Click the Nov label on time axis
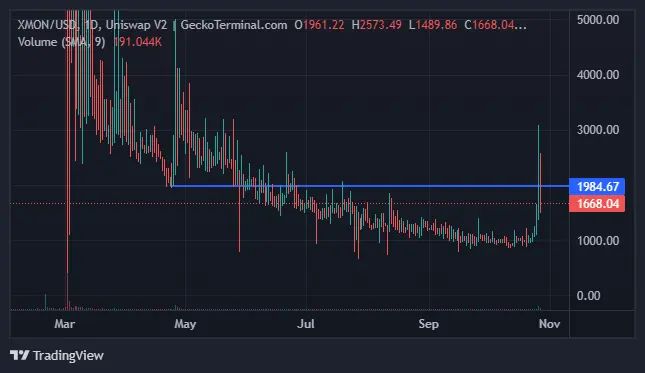645x373 pixels. 550,324
